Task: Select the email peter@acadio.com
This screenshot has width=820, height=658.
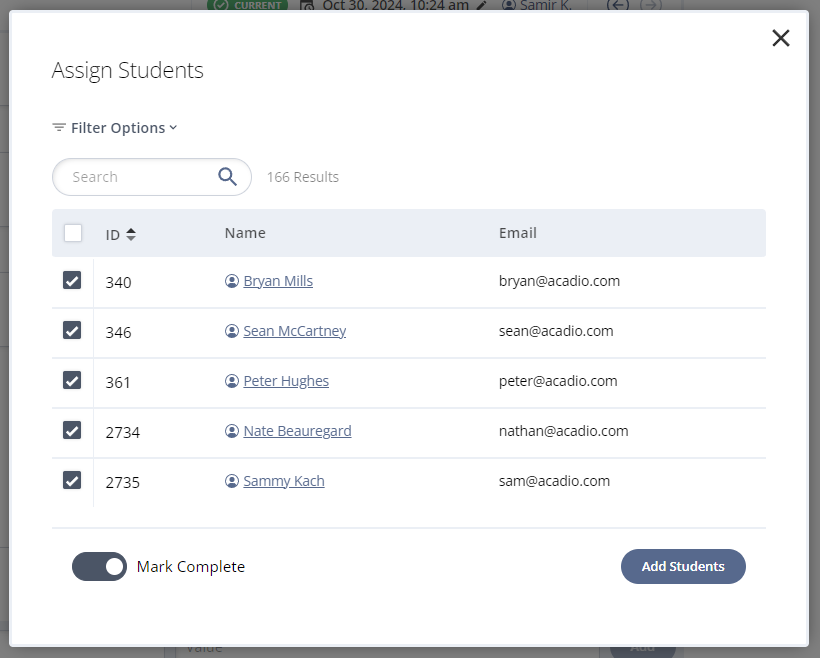Action: (x=558, y=381)
